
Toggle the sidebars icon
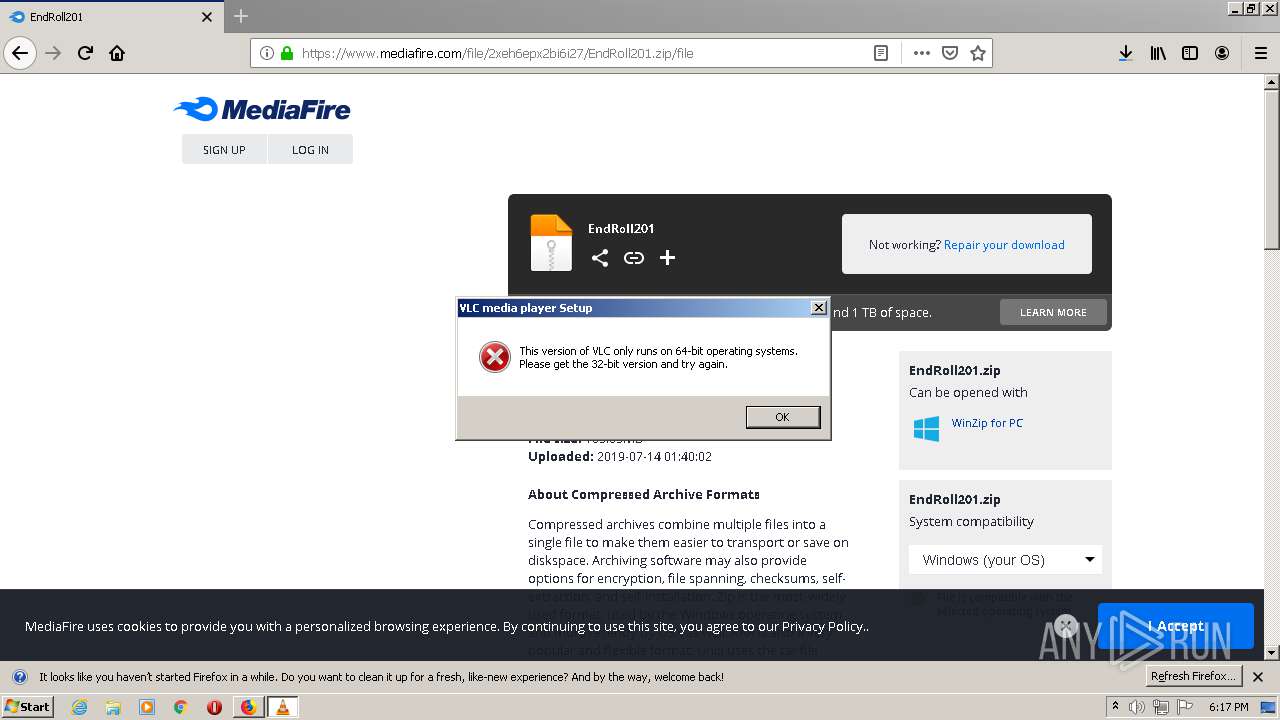click(x=1190, y=53)
